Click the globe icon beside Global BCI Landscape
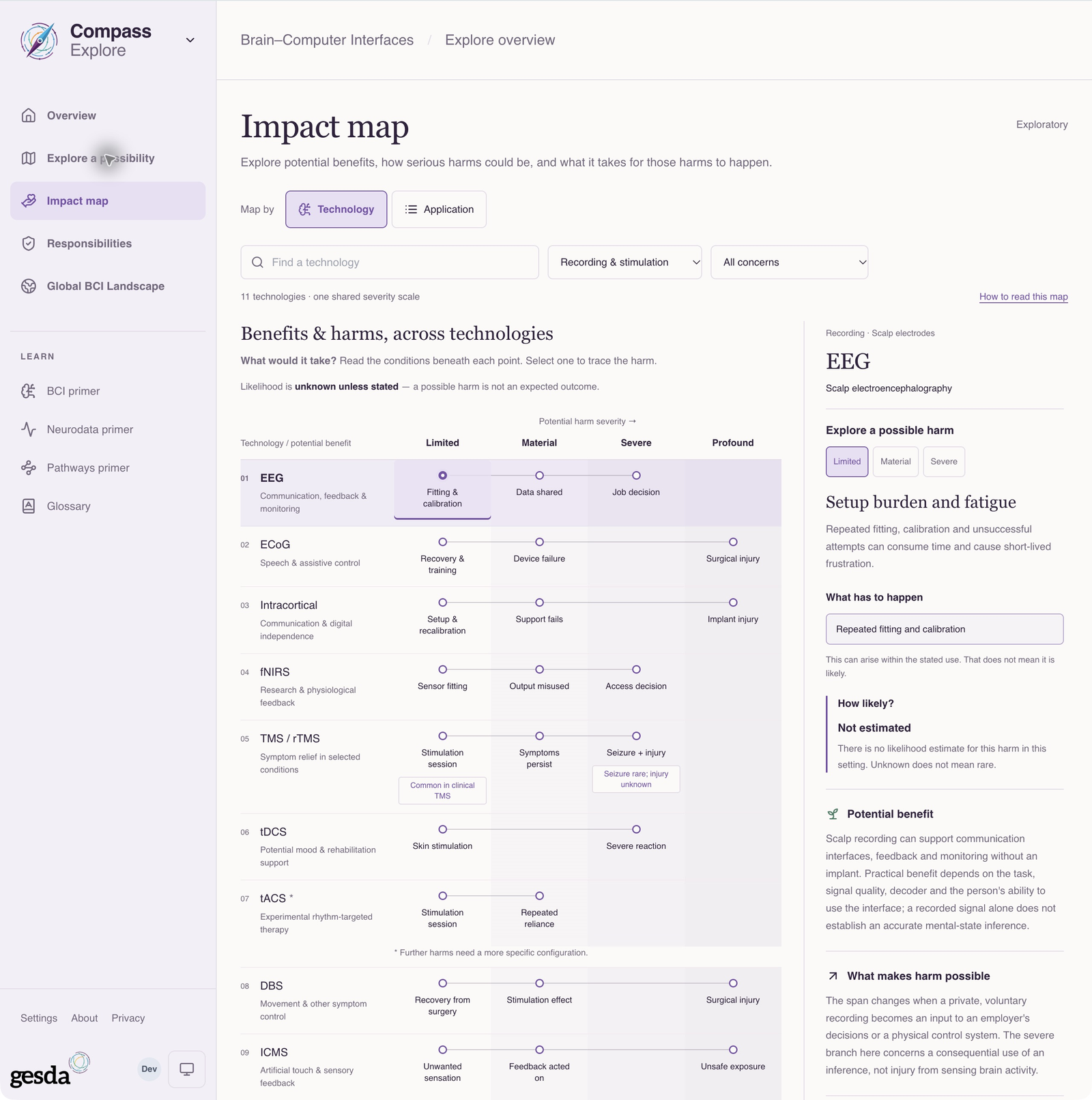The height and width of the screenshot is (1100, 1092). (x=29, y=286)
